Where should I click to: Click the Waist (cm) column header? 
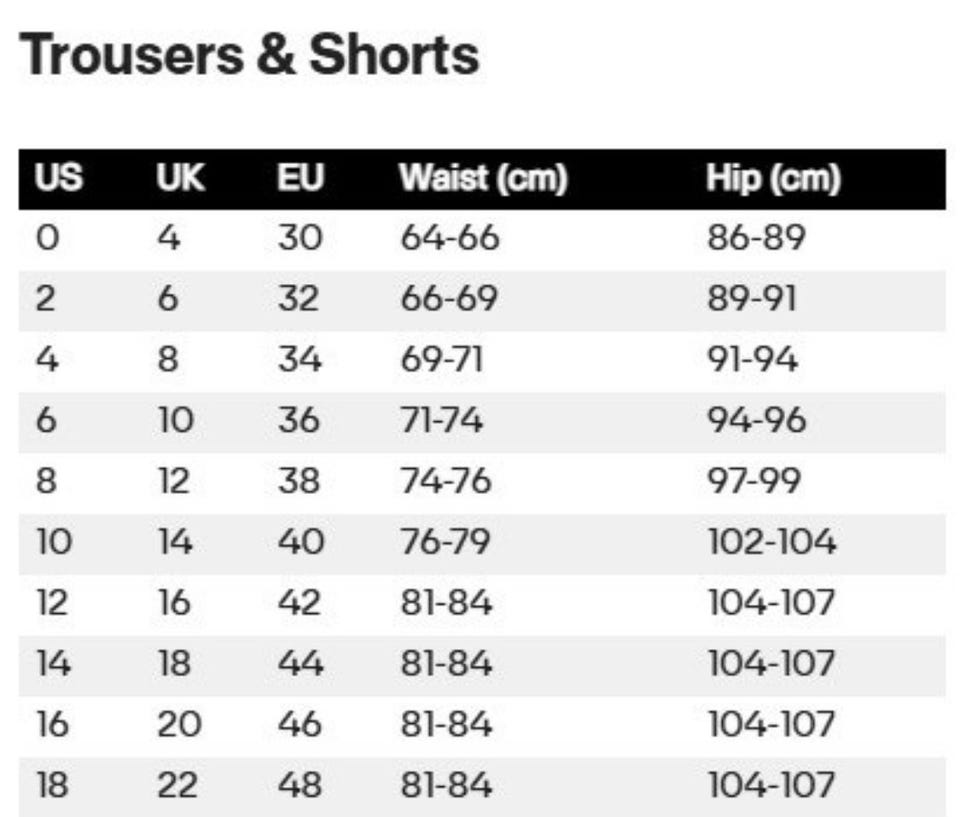point(483,180)
